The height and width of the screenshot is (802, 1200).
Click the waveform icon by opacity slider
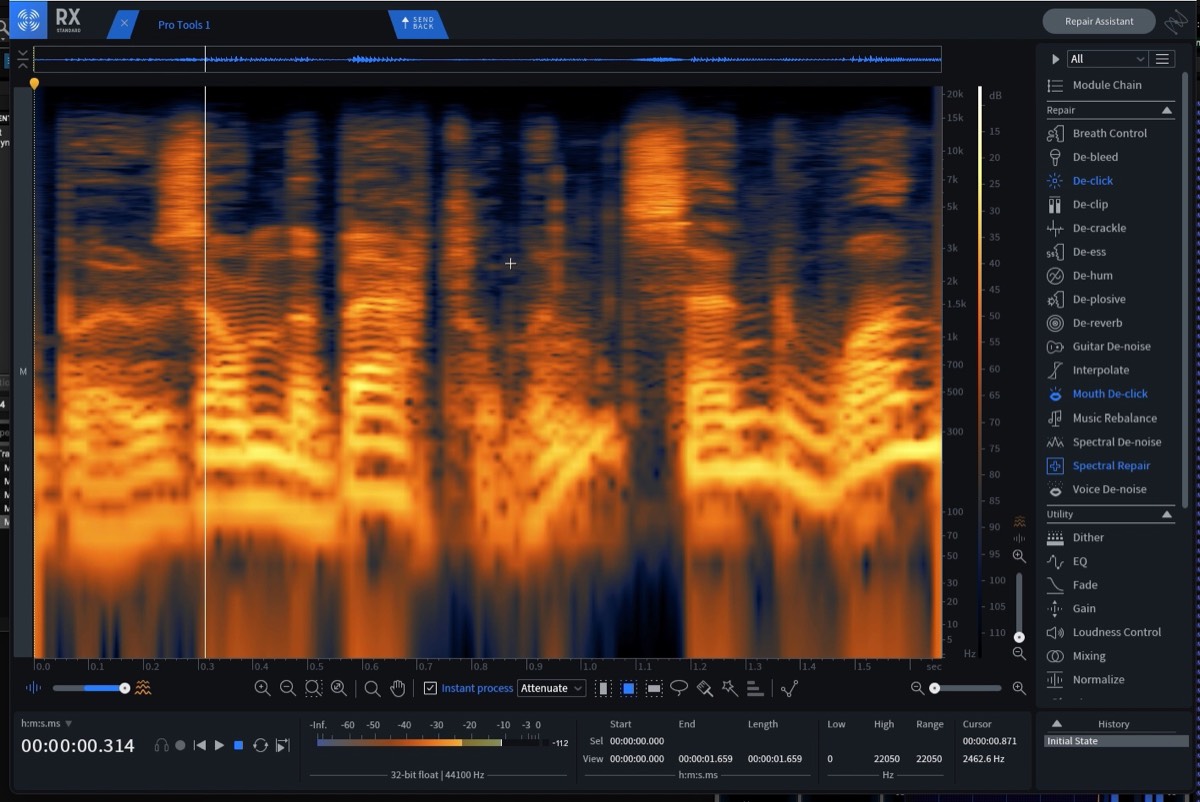(x=34, y=688)
